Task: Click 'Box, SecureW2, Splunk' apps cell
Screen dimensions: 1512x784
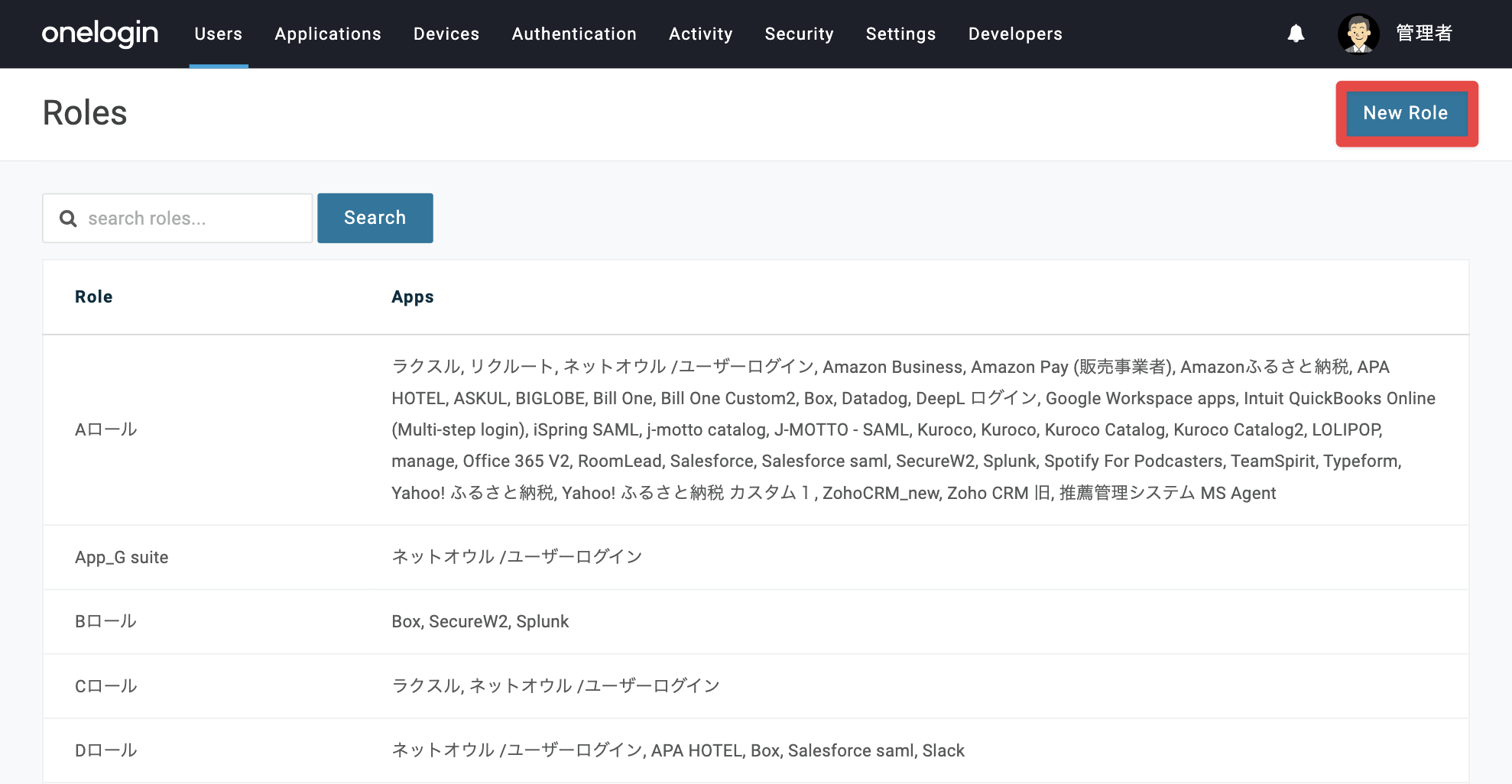Action: pos(480,621)
